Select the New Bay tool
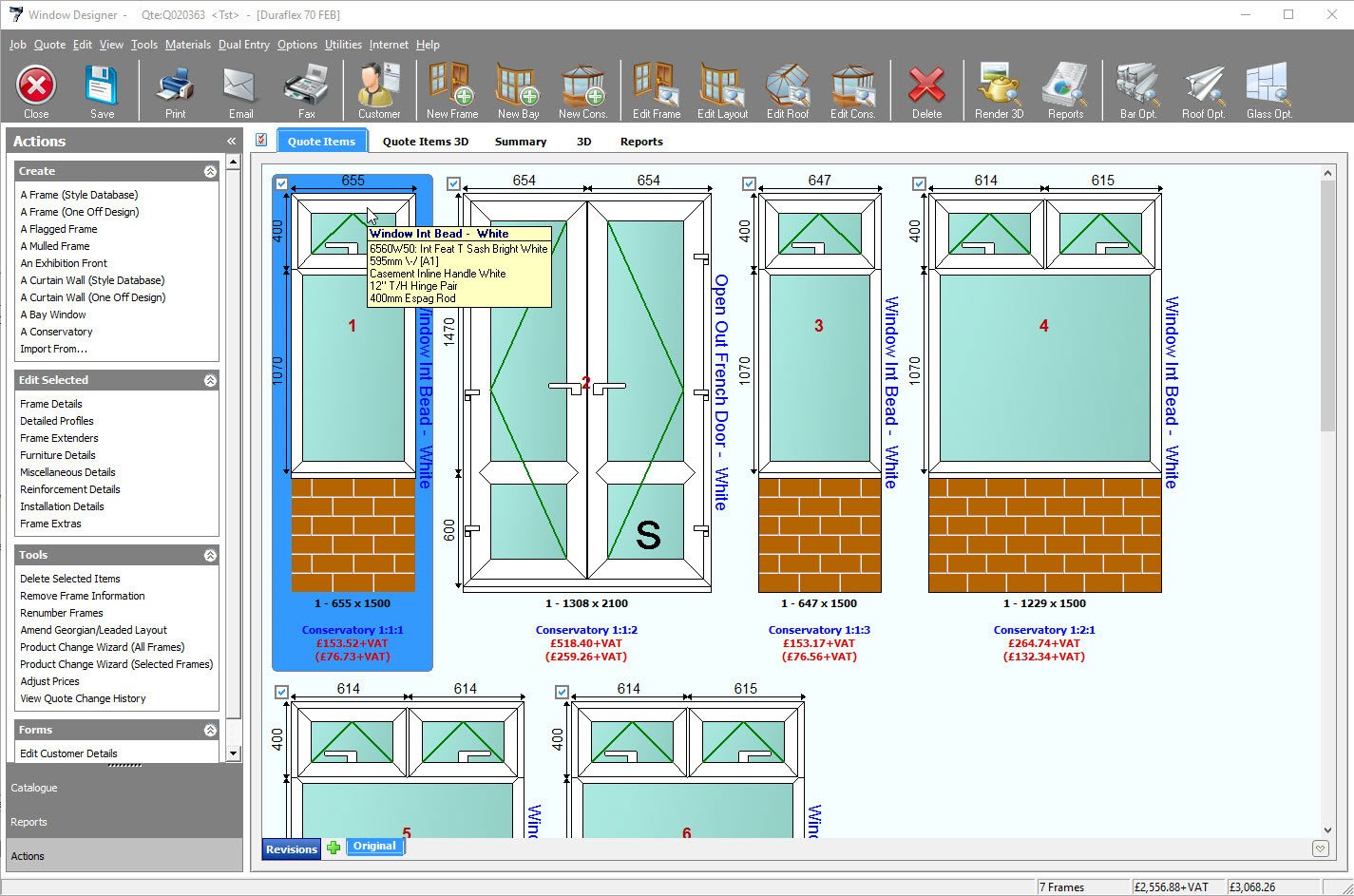Screen dimensions: 1354x896 518,90
